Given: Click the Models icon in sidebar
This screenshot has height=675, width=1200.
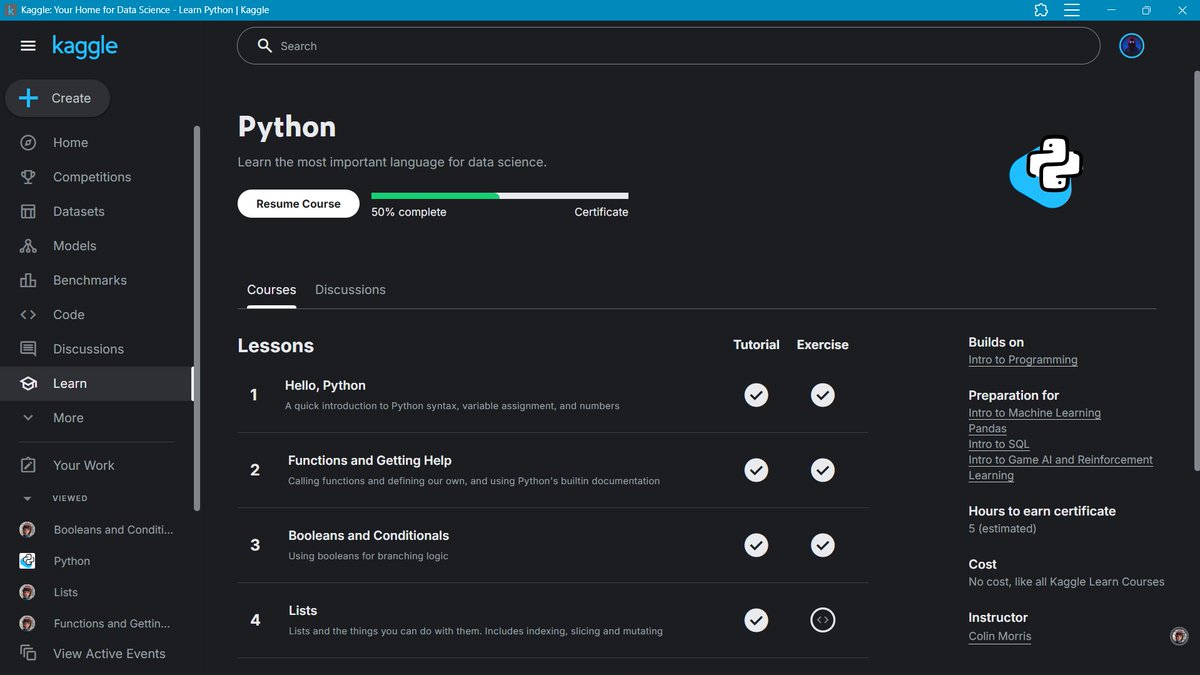Looking at the screenshot, I should pos(28,246).
